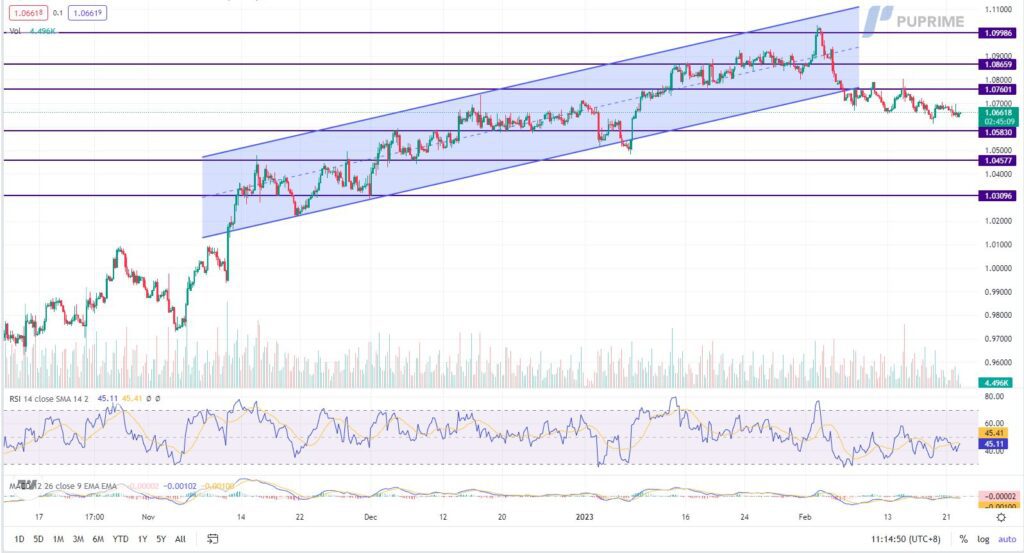Click the 2023 date on time axis

click(x=584, y=517)
